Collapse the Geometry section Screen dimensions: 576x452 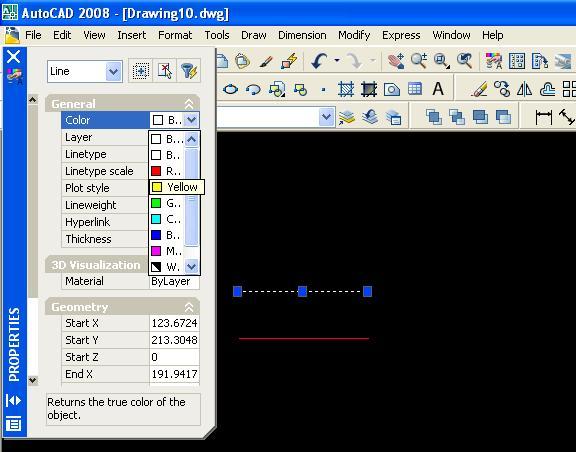189,307
